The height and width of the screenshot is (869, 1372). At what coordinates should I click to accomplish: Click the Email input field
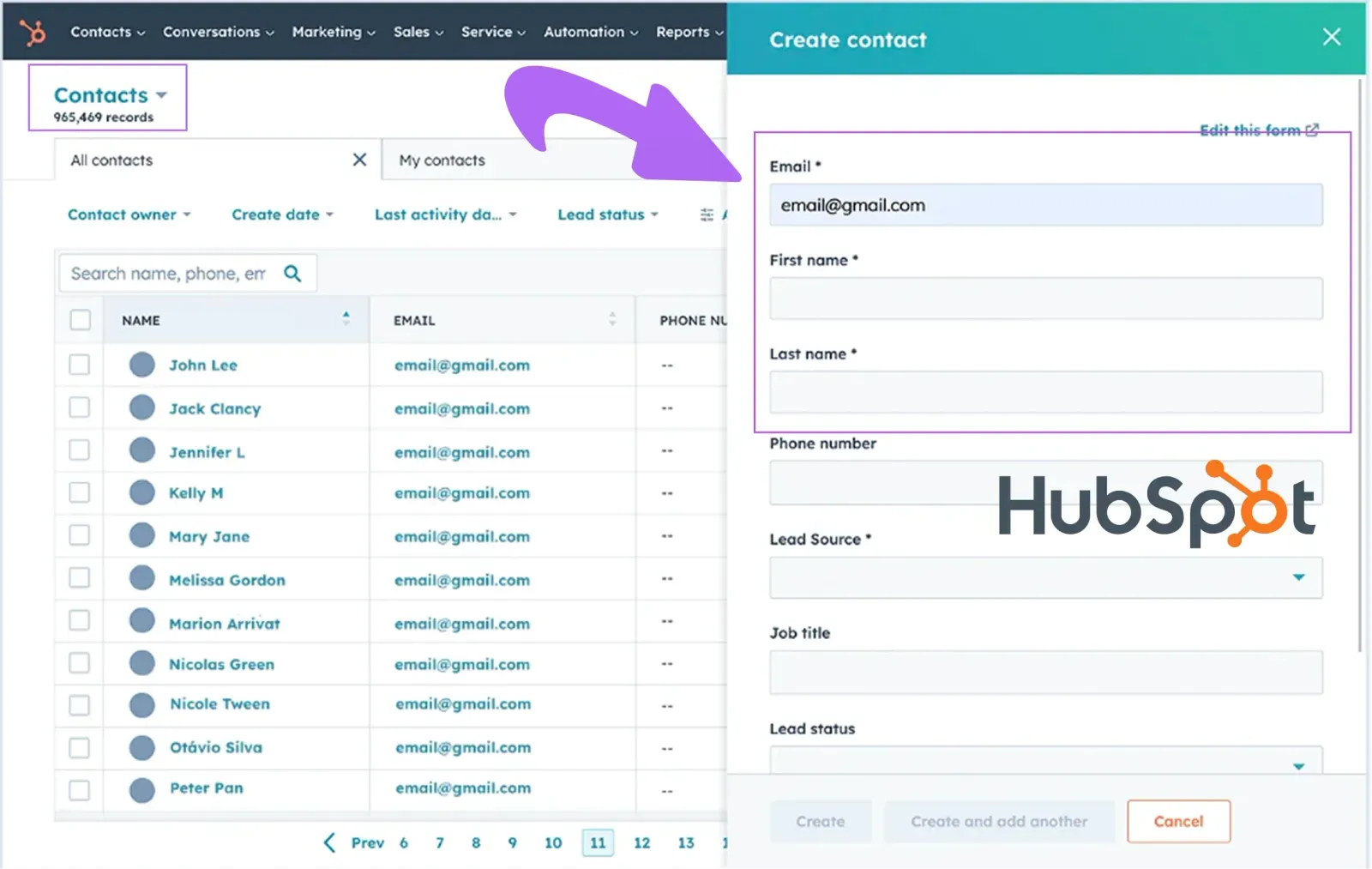click(x=1045, y=205)
